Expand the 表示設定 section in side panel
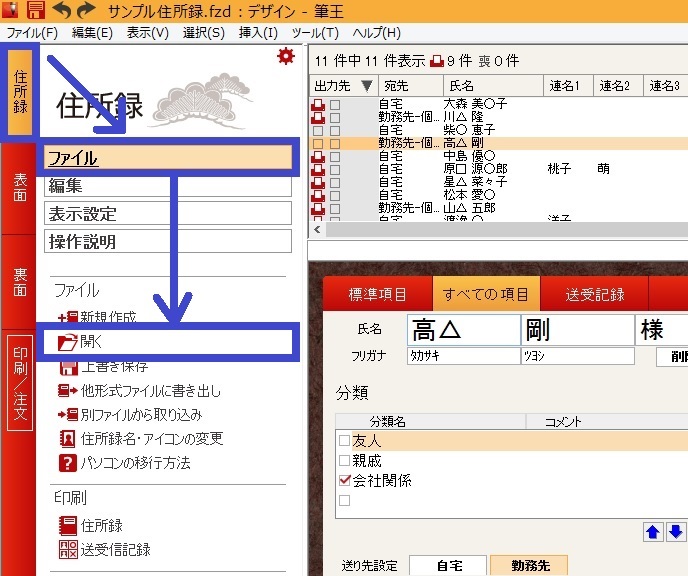688x576 pixels. coord(167,213)
